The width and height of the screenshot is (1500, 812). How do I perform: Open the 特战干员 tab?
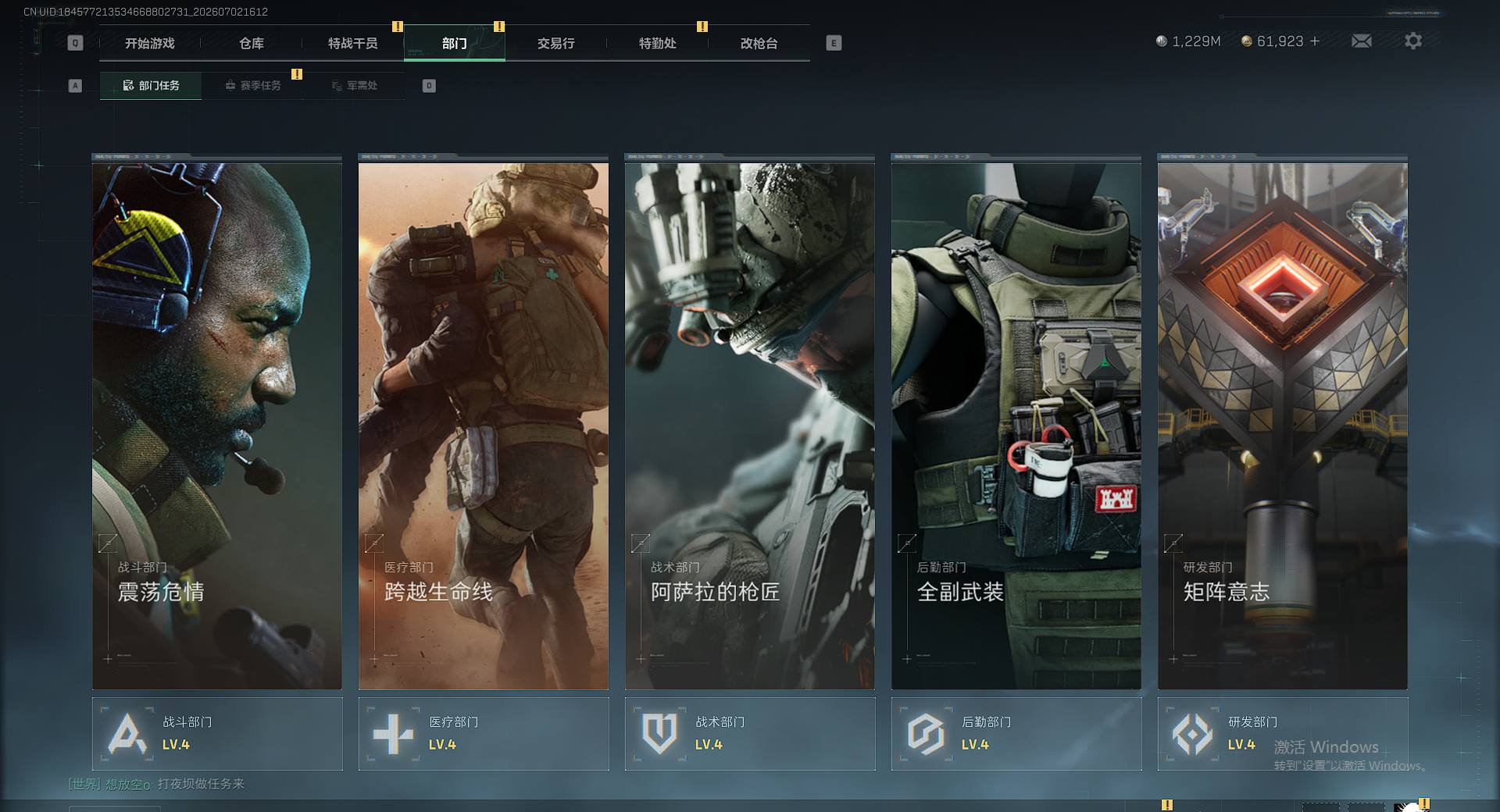[353, 44]
